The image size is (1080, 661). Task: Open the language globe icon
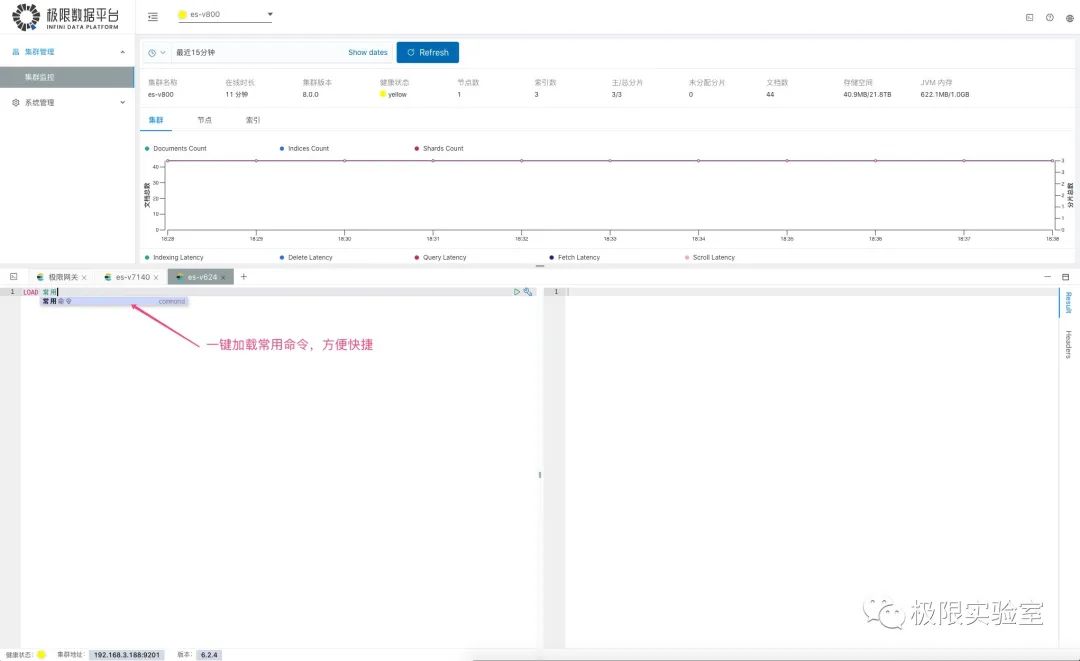coord(1069,18)
